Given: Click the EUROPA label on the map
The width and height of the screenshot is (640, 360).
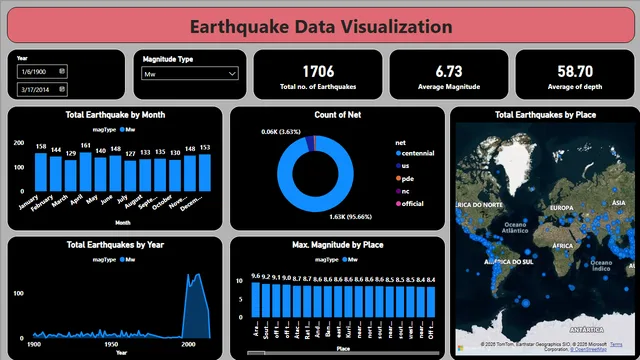Looking at the screenshot, I should [x=562, y=208].
